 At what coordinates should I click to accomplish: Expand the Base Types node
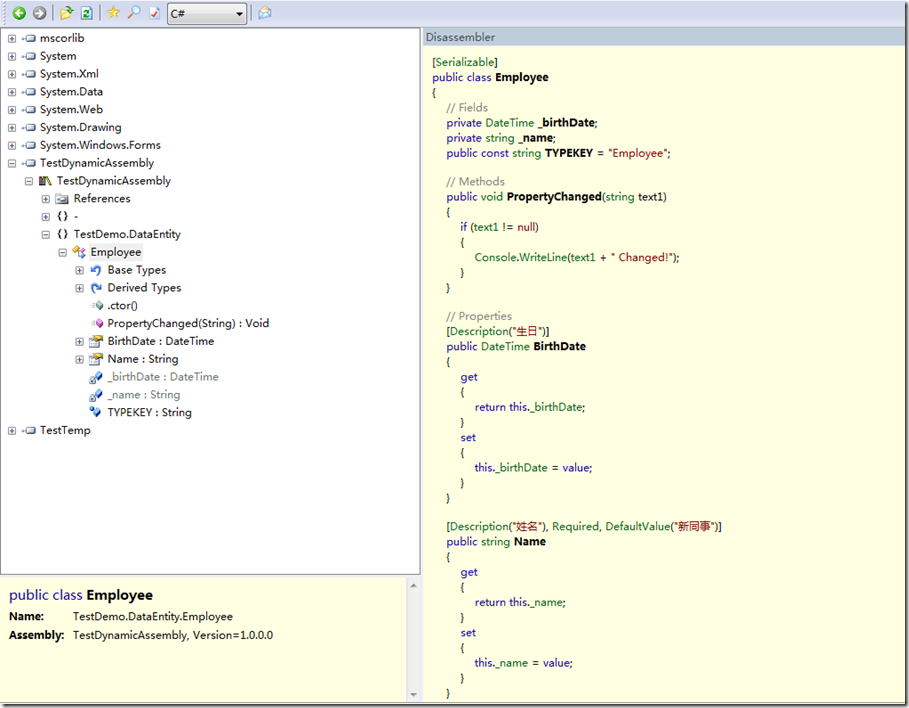(79, 270)
